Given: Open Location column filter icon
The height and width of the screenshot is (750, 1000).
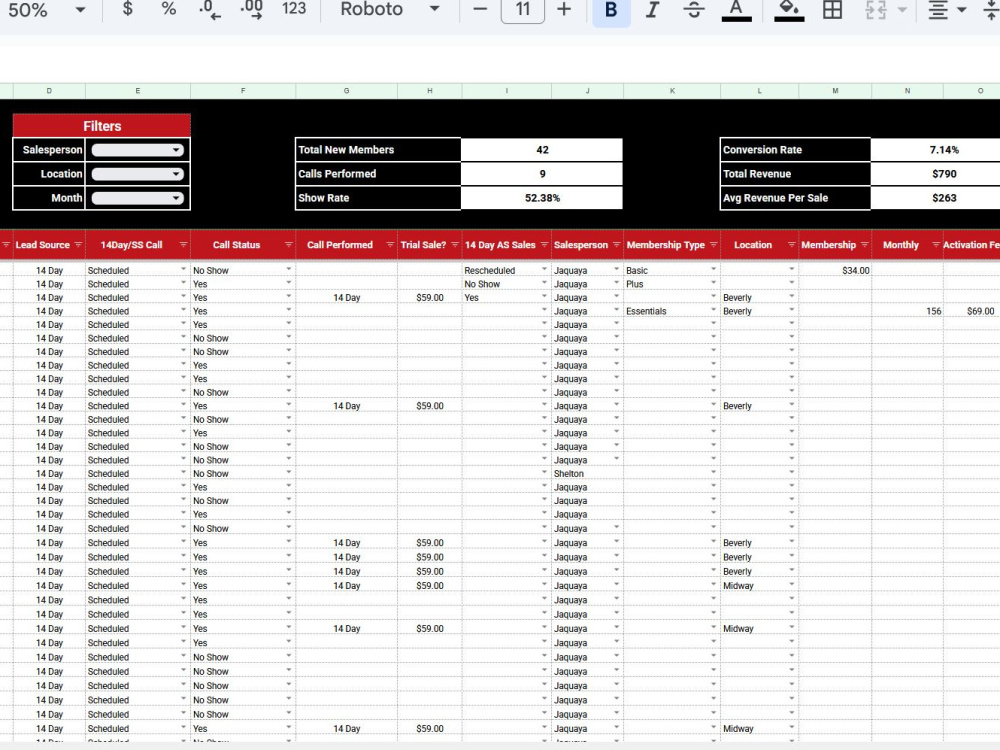Looking at the screenshot, I should click(791, 245).
